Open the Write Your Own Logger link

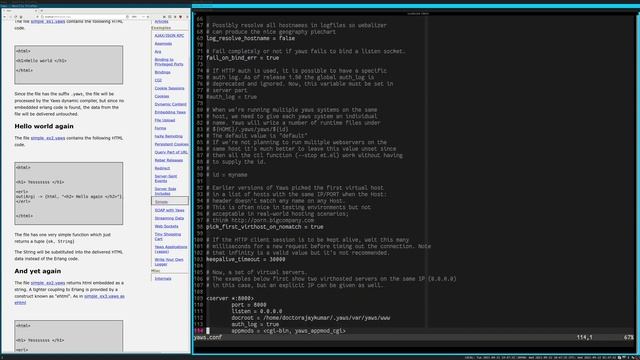(169, 262)
